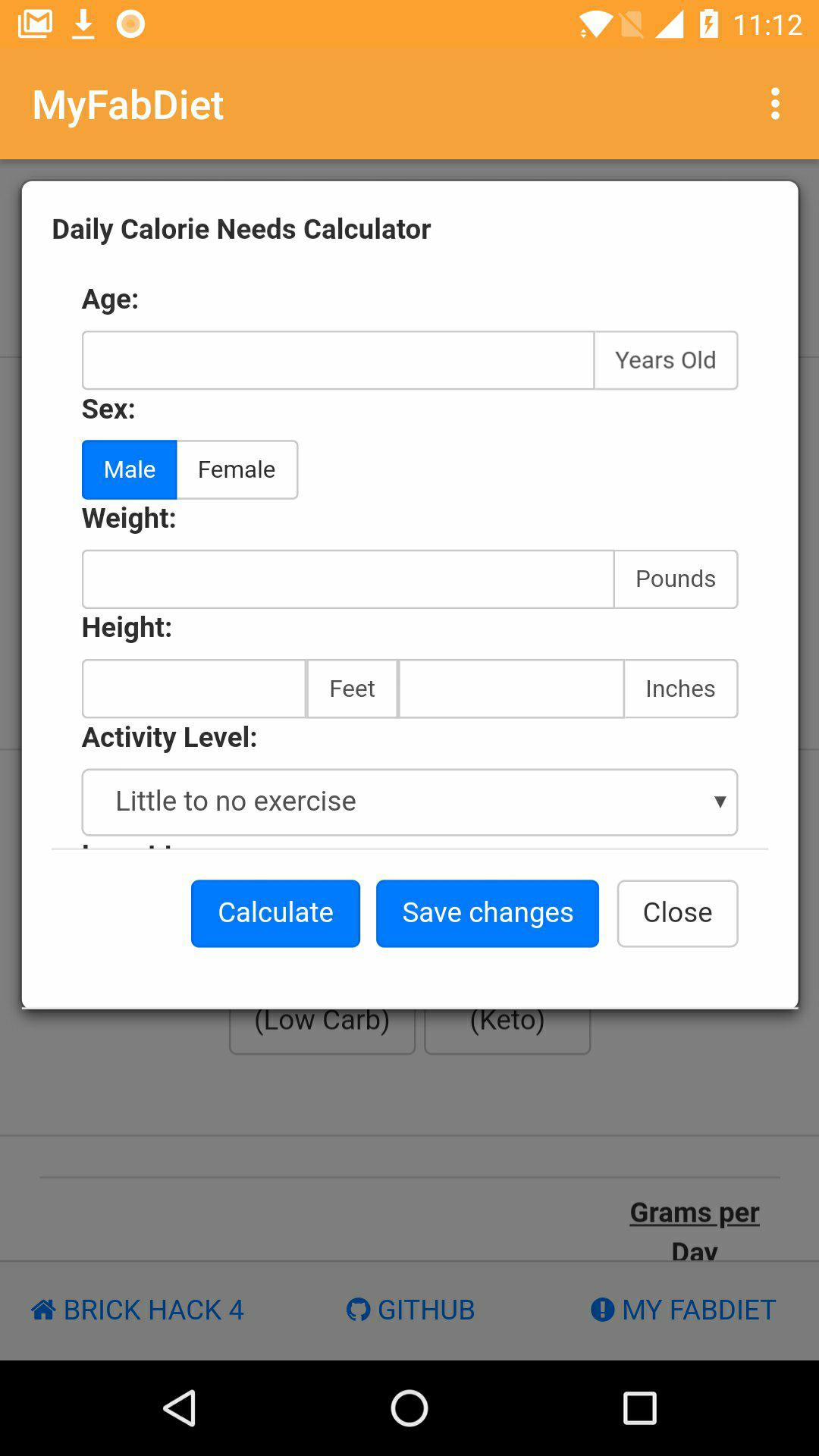Close the calorie calculator dialog
819x1456 pixels.
pyautogui.click(x=677, y=913)
